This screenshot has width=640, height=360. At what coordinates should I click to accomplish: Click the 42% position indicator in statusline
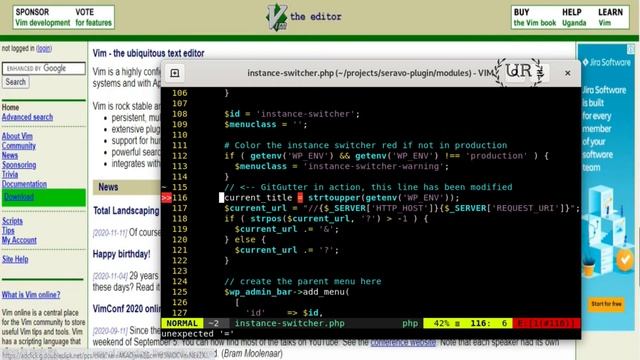coord(442,323)
